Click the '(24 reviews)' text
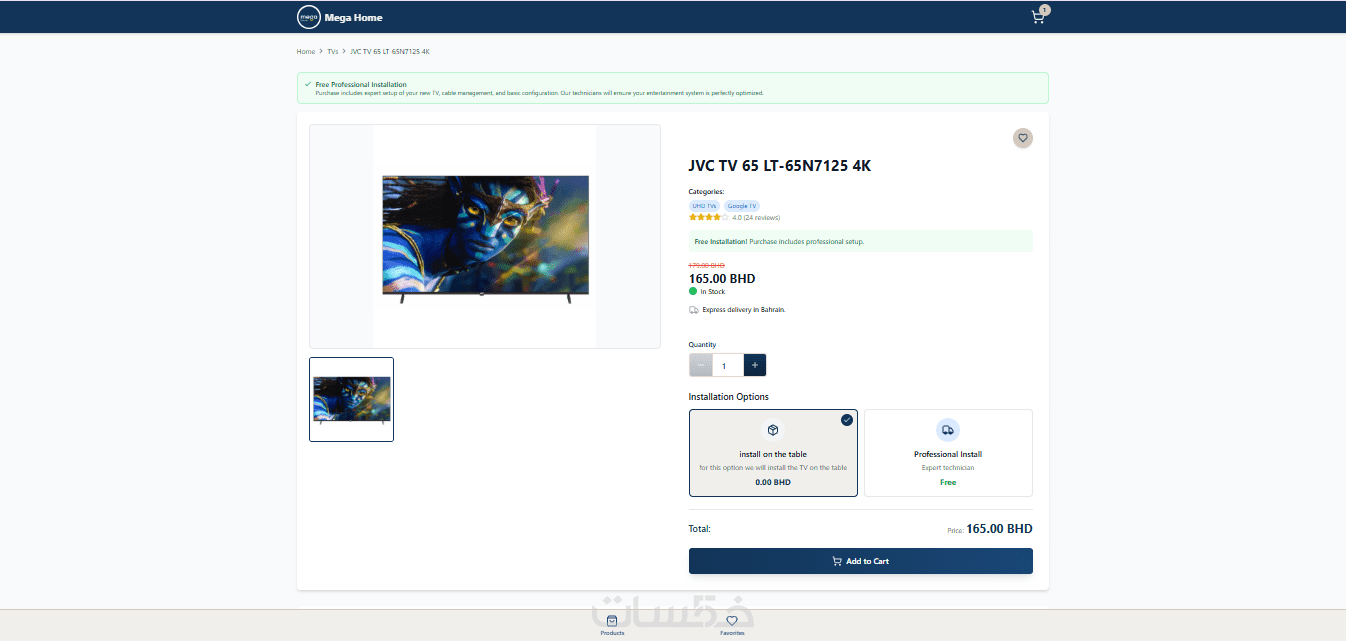Image resolution: width=1346 pixels, height=641 pixels. click(762, 217)
